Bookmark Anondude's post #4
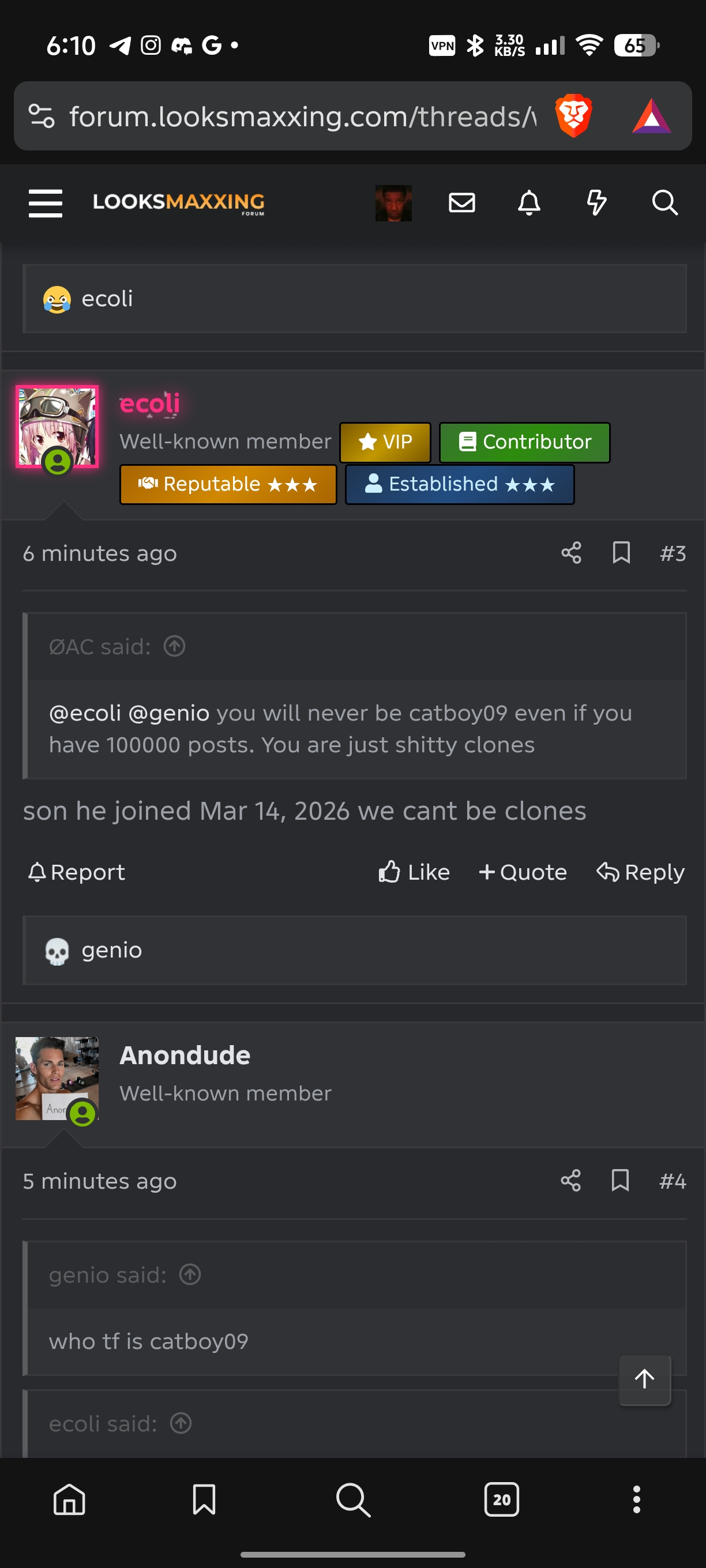The width and height of the screenshot is (706, 1568). pos(621,1180)
